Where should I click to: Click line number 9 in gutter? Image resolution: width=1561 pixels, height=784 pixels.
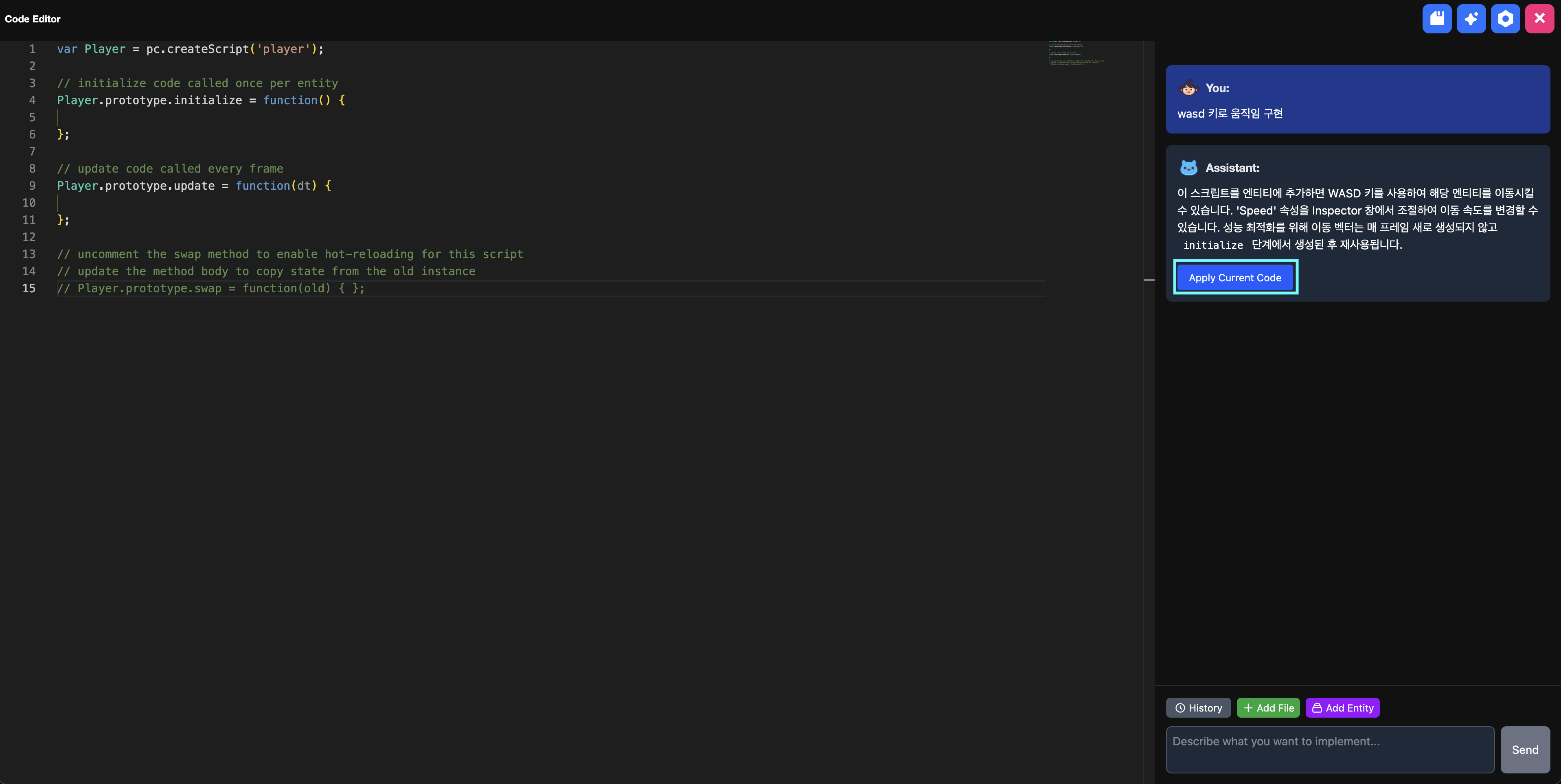(32, 186)
